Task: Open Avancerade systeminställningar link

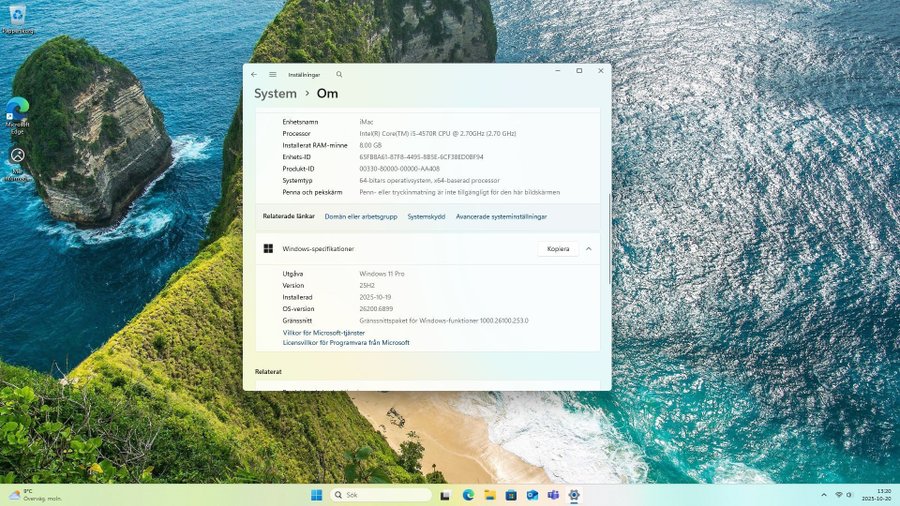Action: pyautogui.click(x=501, y=216)
